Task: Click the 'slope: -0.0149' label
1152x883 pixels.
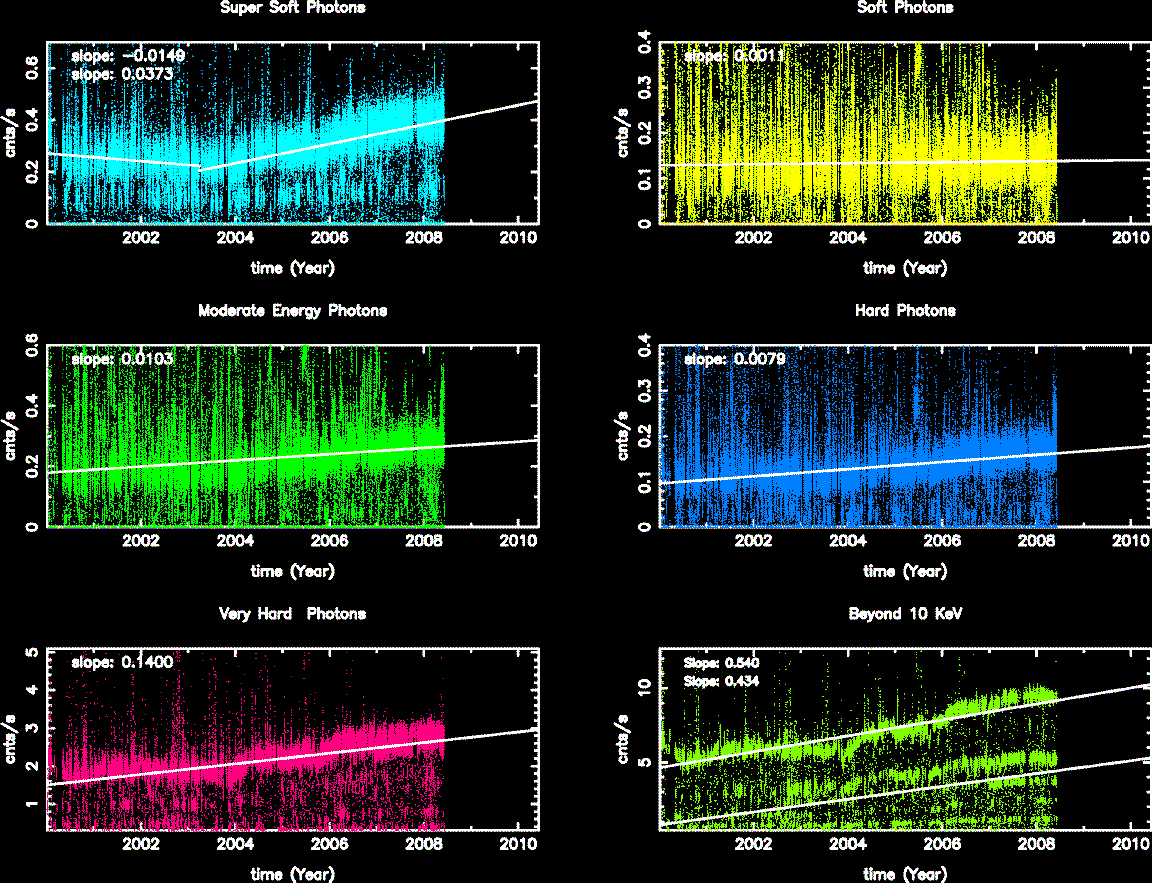Action: coord(128,56)
